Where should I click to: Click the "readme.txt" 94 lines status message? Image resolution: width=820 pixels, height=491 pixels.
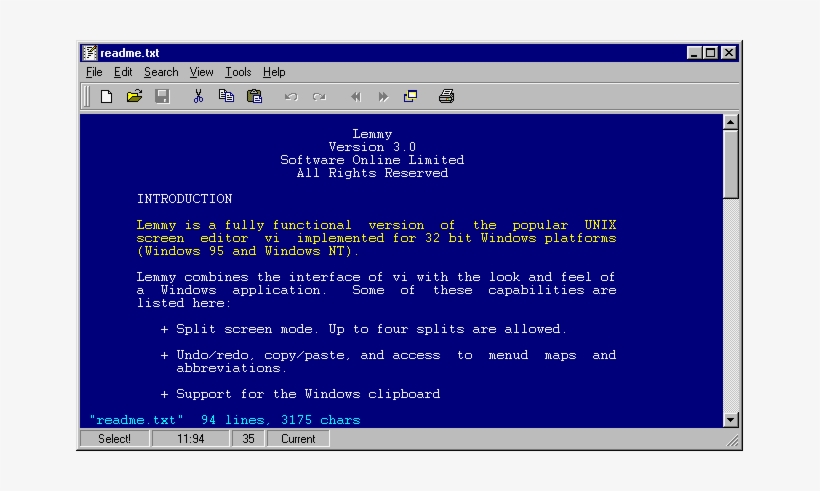225,420
